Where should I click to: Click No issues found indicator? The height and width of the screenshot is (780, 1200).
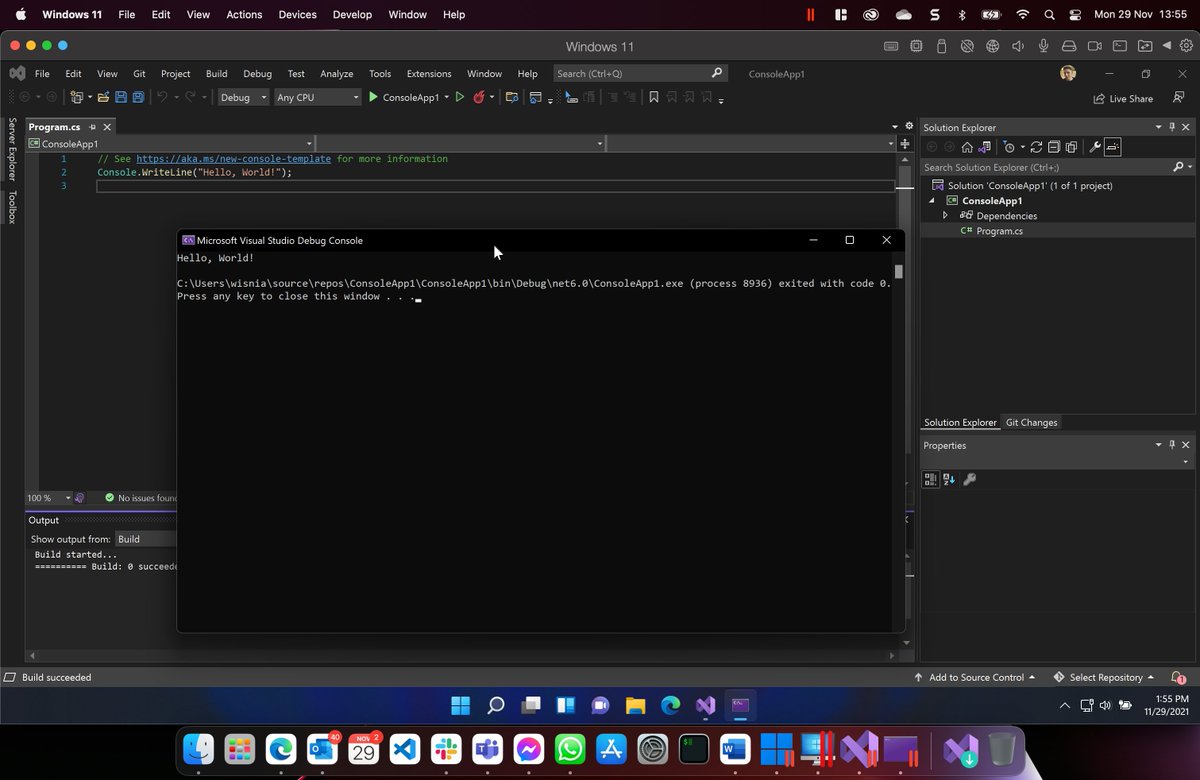coord(140,498)
